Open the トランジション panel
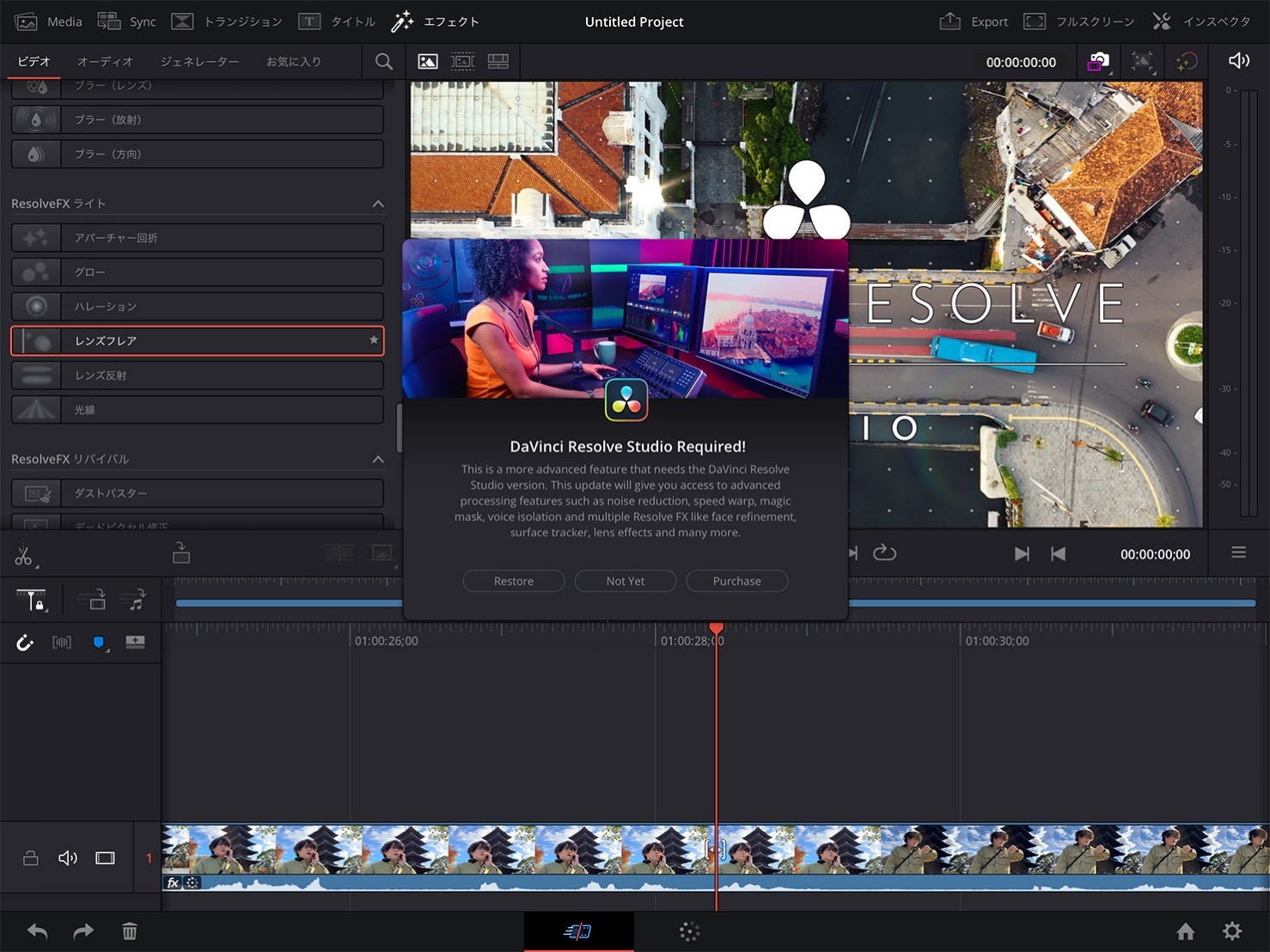This screenshot has width=1270, height=952. click(x=226, y=21)
